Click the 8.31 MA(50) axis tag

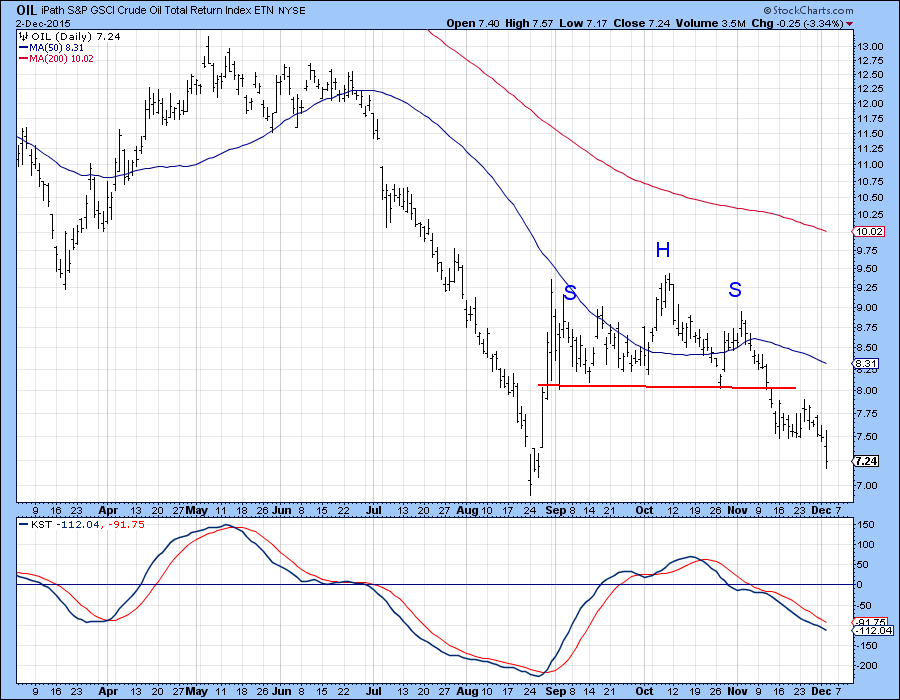(x=865, y=363)
